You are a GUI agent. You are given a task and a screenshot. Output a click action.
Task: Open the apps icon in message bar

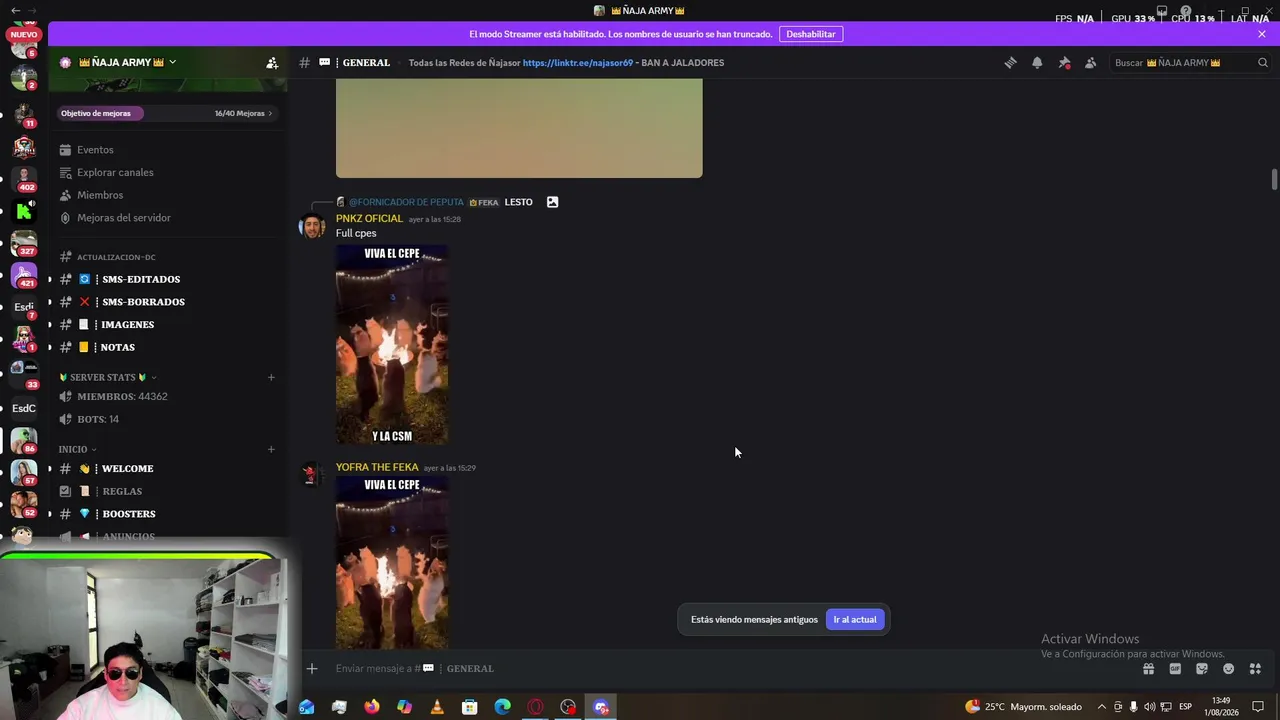coord(1255,668)
